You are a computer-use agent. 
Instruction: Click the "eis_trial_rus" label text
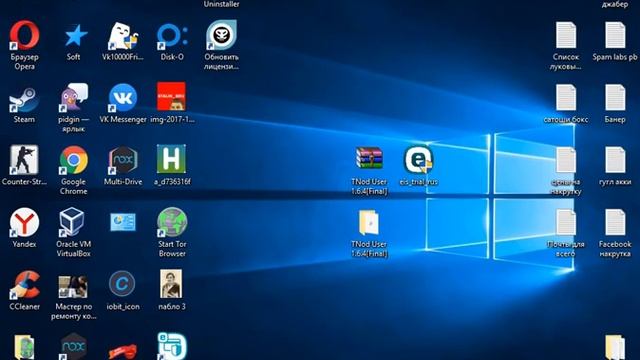419,182
